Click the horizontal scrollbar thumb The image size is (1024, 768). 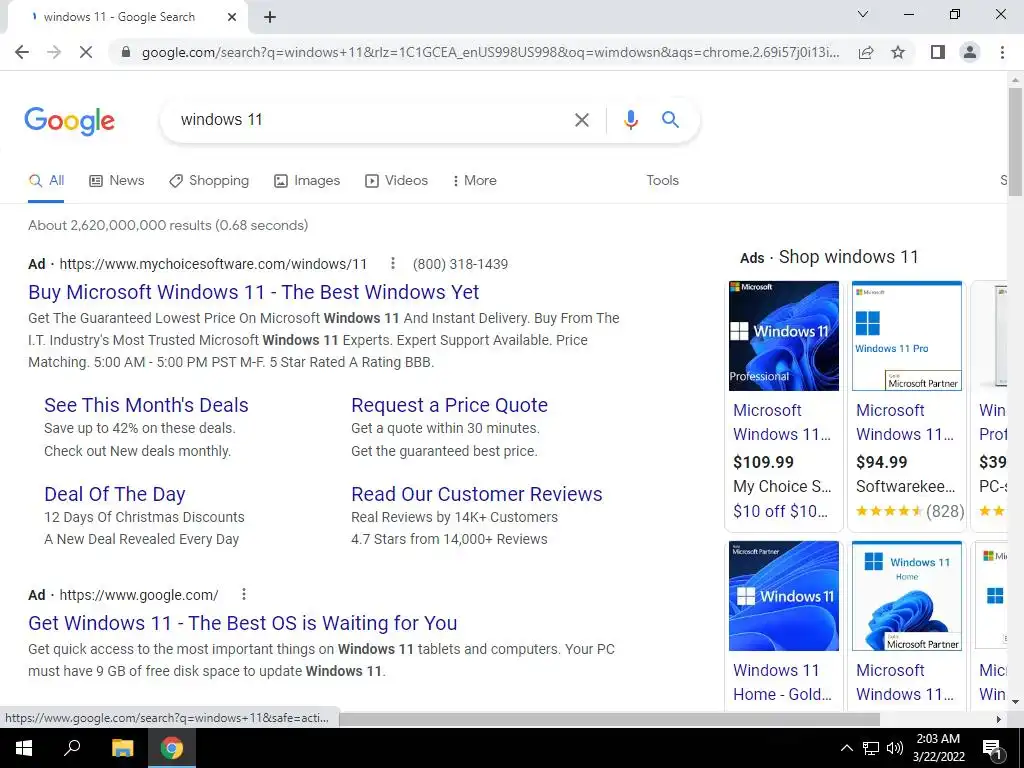point(609,719)
